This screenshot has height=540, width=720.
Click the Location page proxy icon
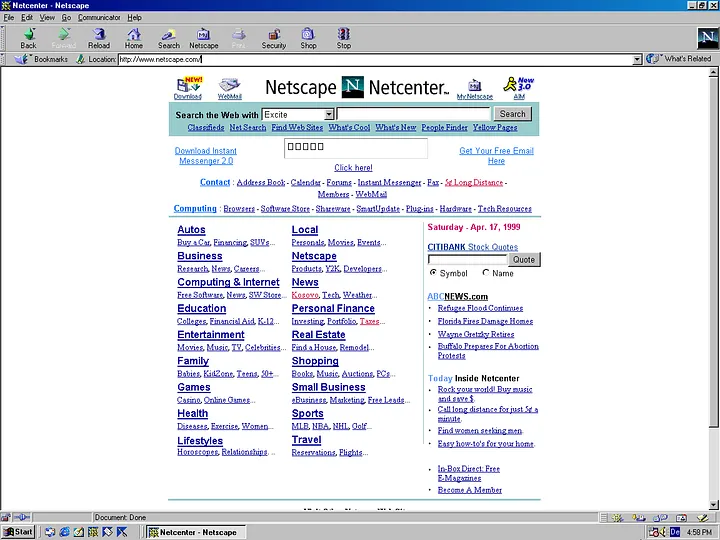pos(81,59)
